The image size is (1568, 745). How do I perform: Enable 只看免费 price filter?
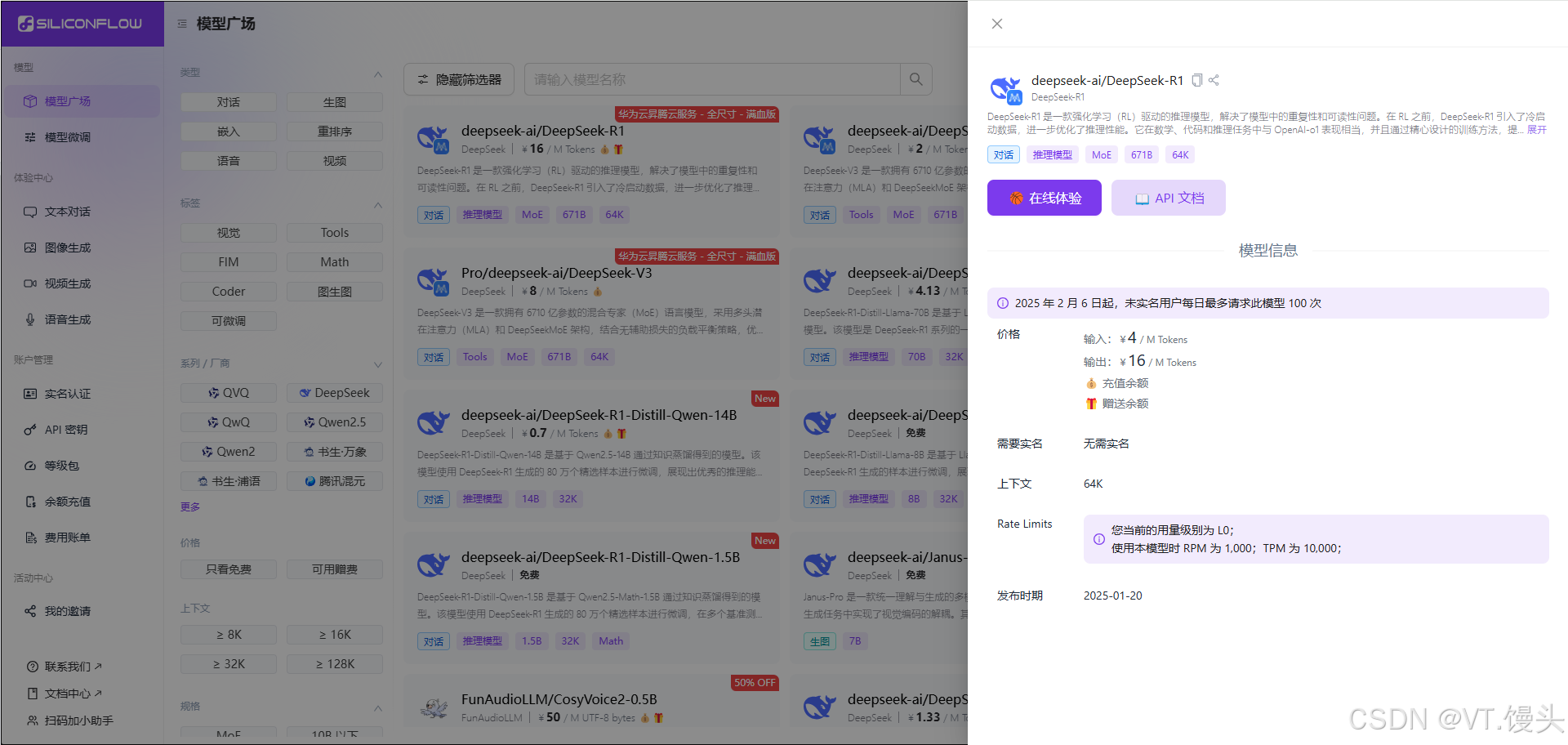(x=229, y=569)
